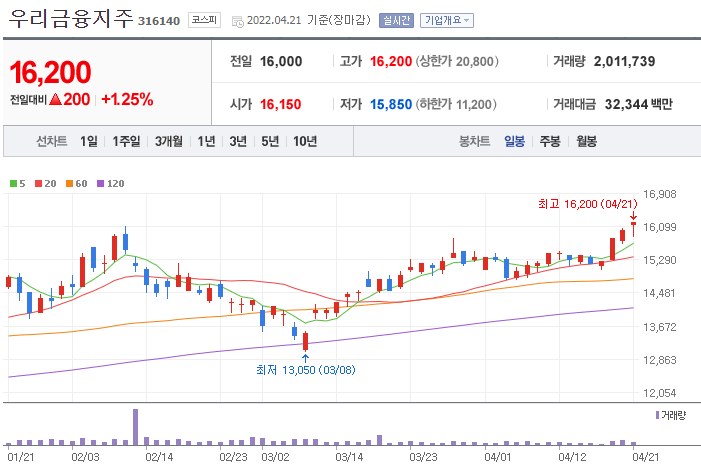Click the red up triangle next to 200
Screen dimensions: 701x473
[55, 99]
